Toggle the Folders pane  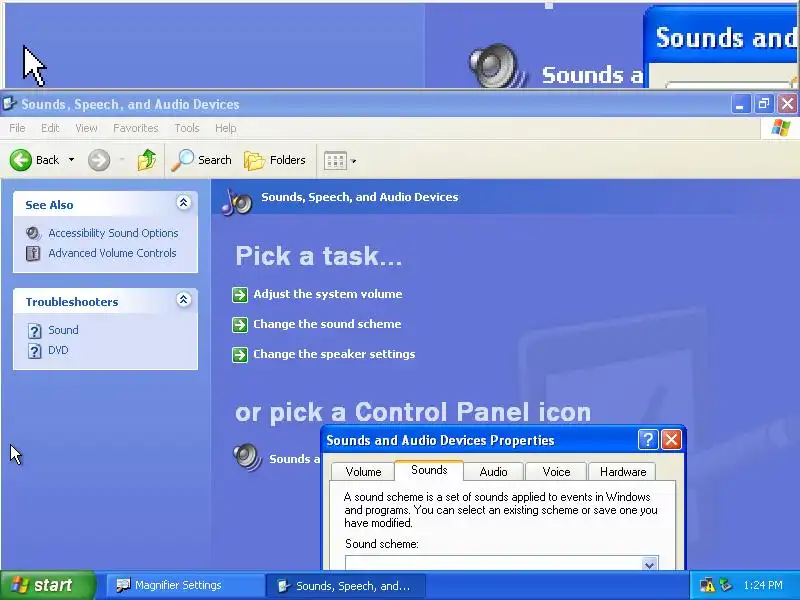pos(275,160)
